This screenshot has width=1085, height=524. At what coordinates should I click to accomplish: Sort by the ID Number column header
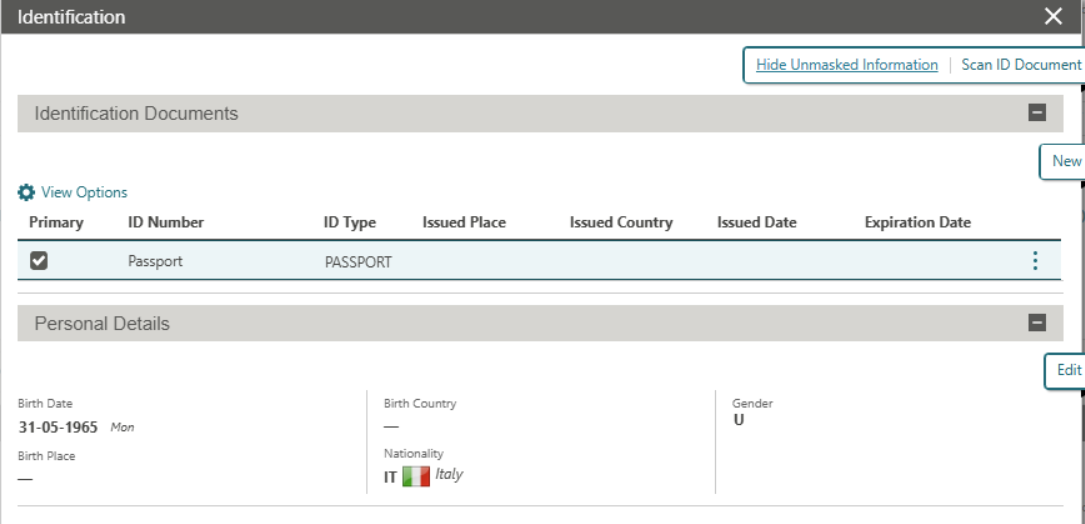[x=165, y=222]
